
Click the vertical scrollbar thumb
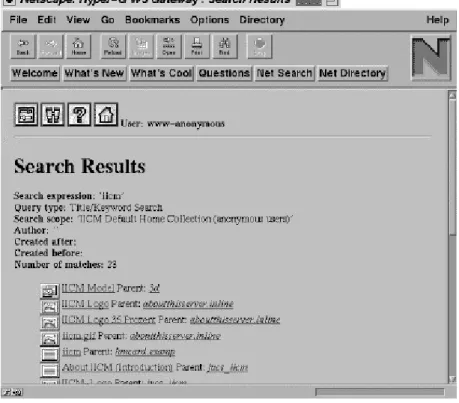click(x=452, y=168)
